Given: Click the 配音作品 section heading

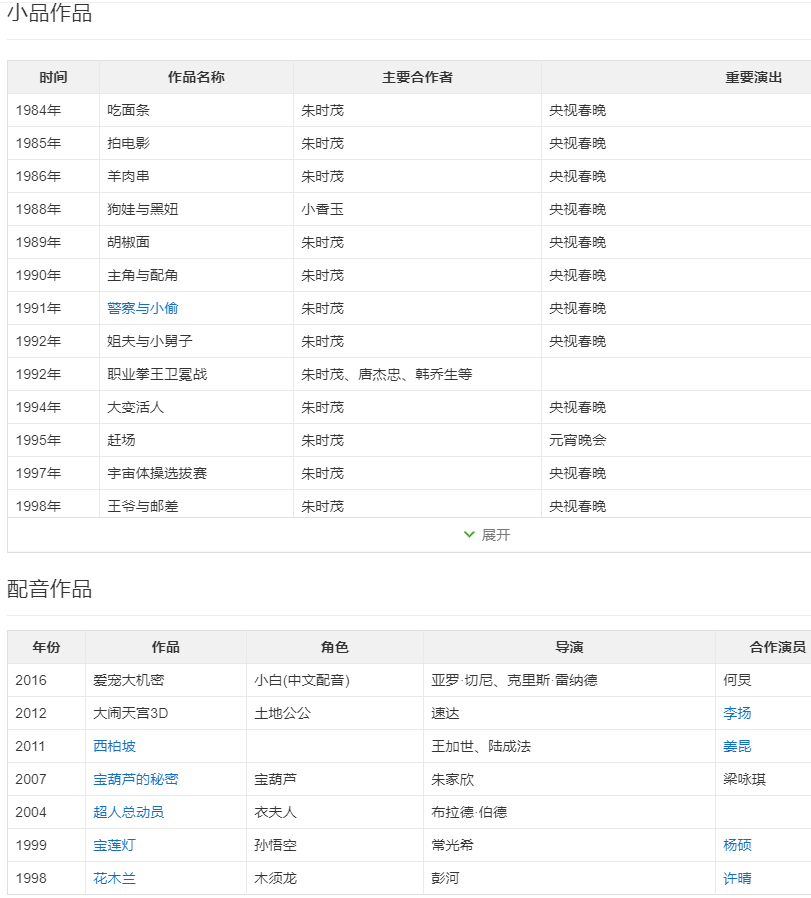Looking at the screenshot, I should 50,589.
